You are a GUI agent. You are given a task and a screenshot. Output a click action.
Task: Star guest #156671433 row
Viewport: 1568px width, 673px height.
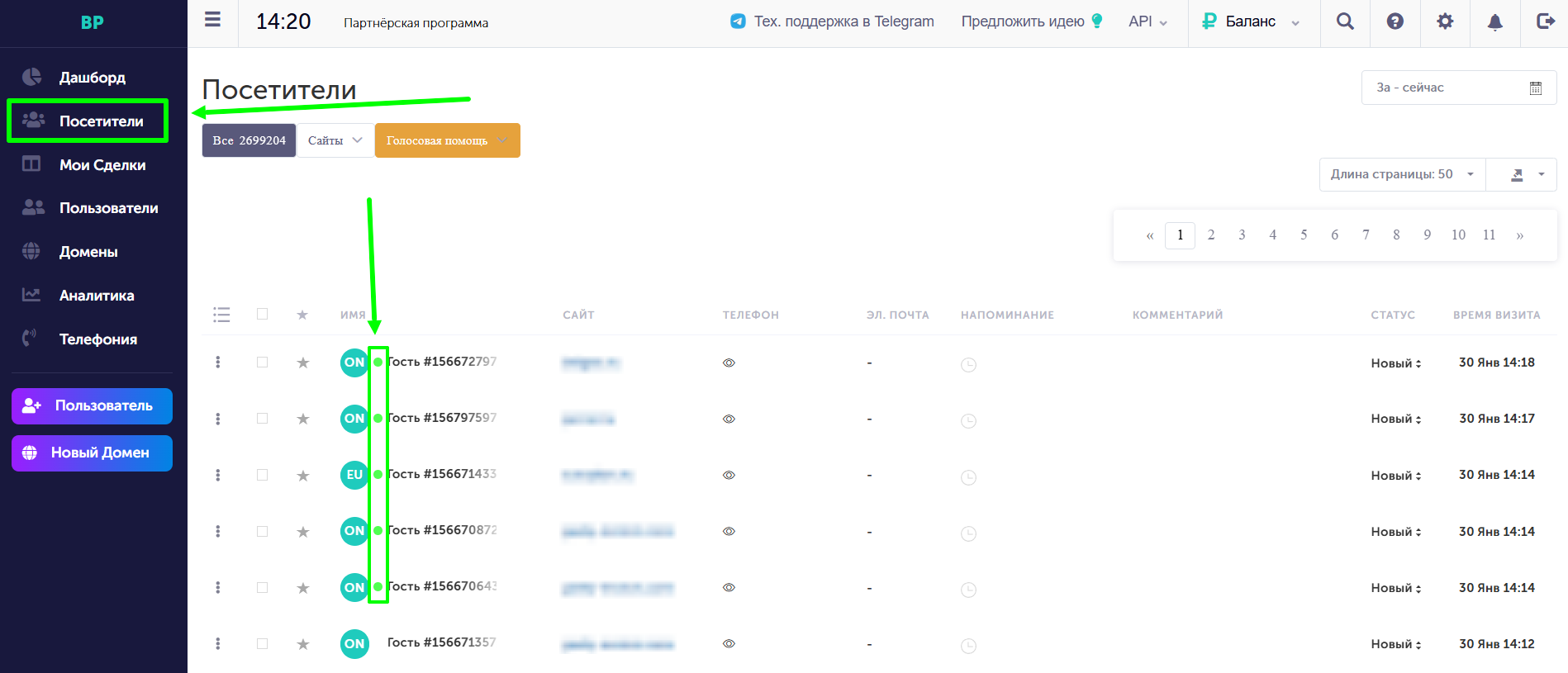coord(303,476)
